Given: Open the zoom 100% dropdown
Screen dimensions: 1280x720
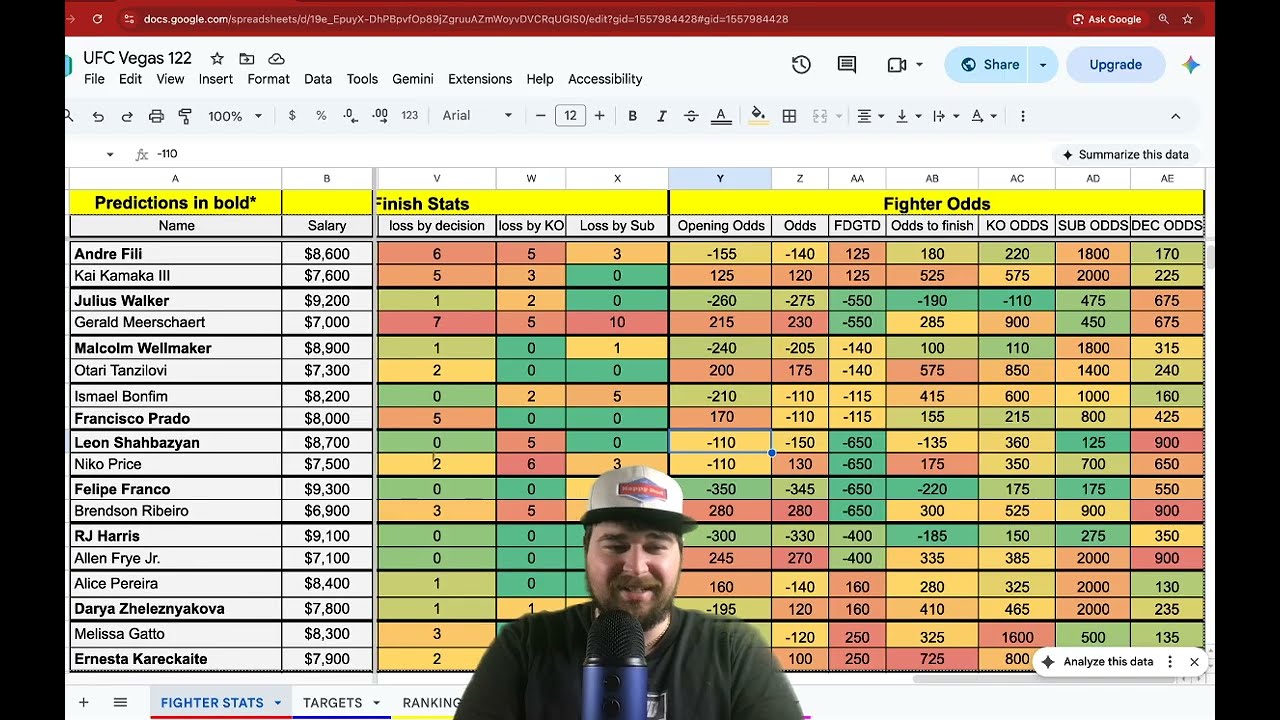Looking at the screenshot, I should coord(235,116).
